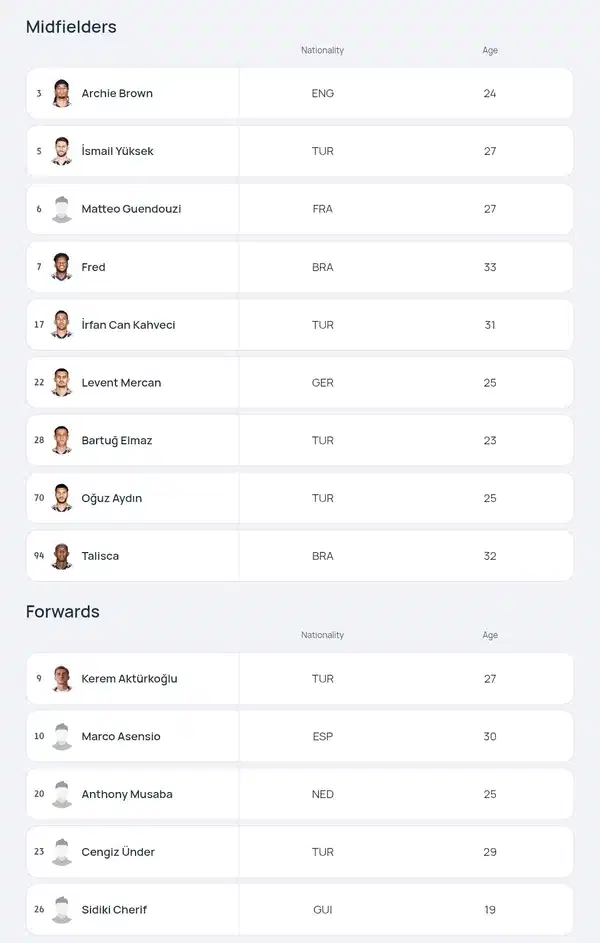Click İsmail Yüksek's avatar photo
The width and height of the screenshot is (600, 943).
click(62, 151)
